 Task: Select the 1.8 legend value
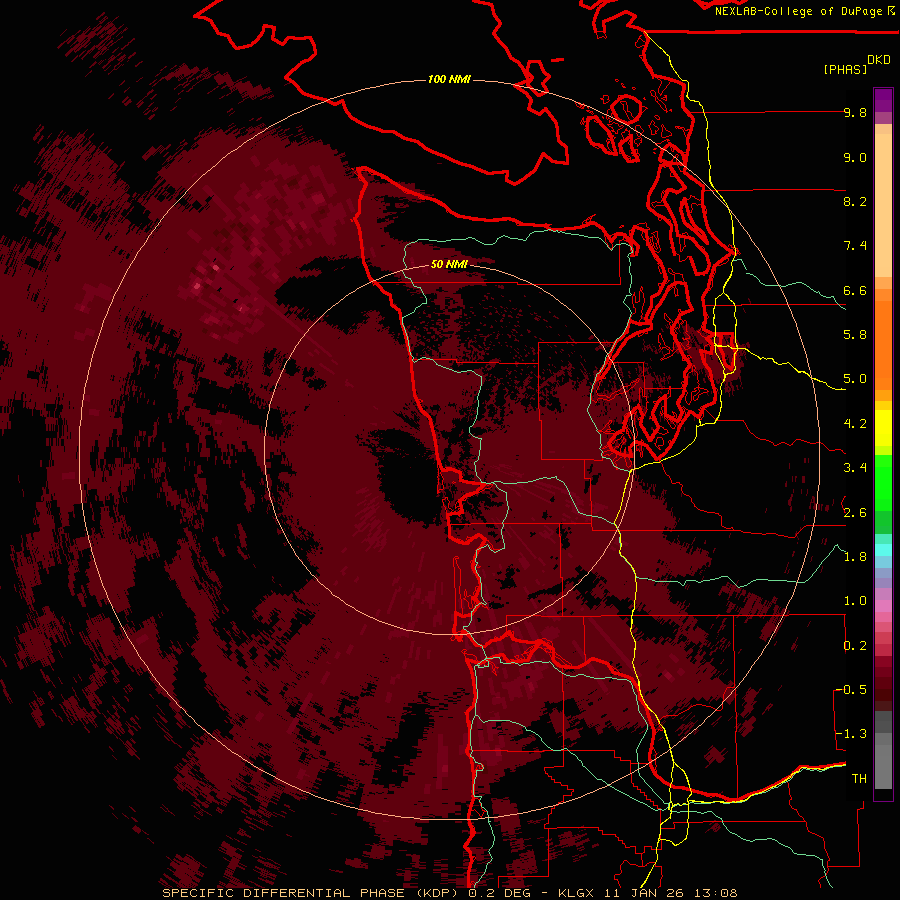[855, 557]
